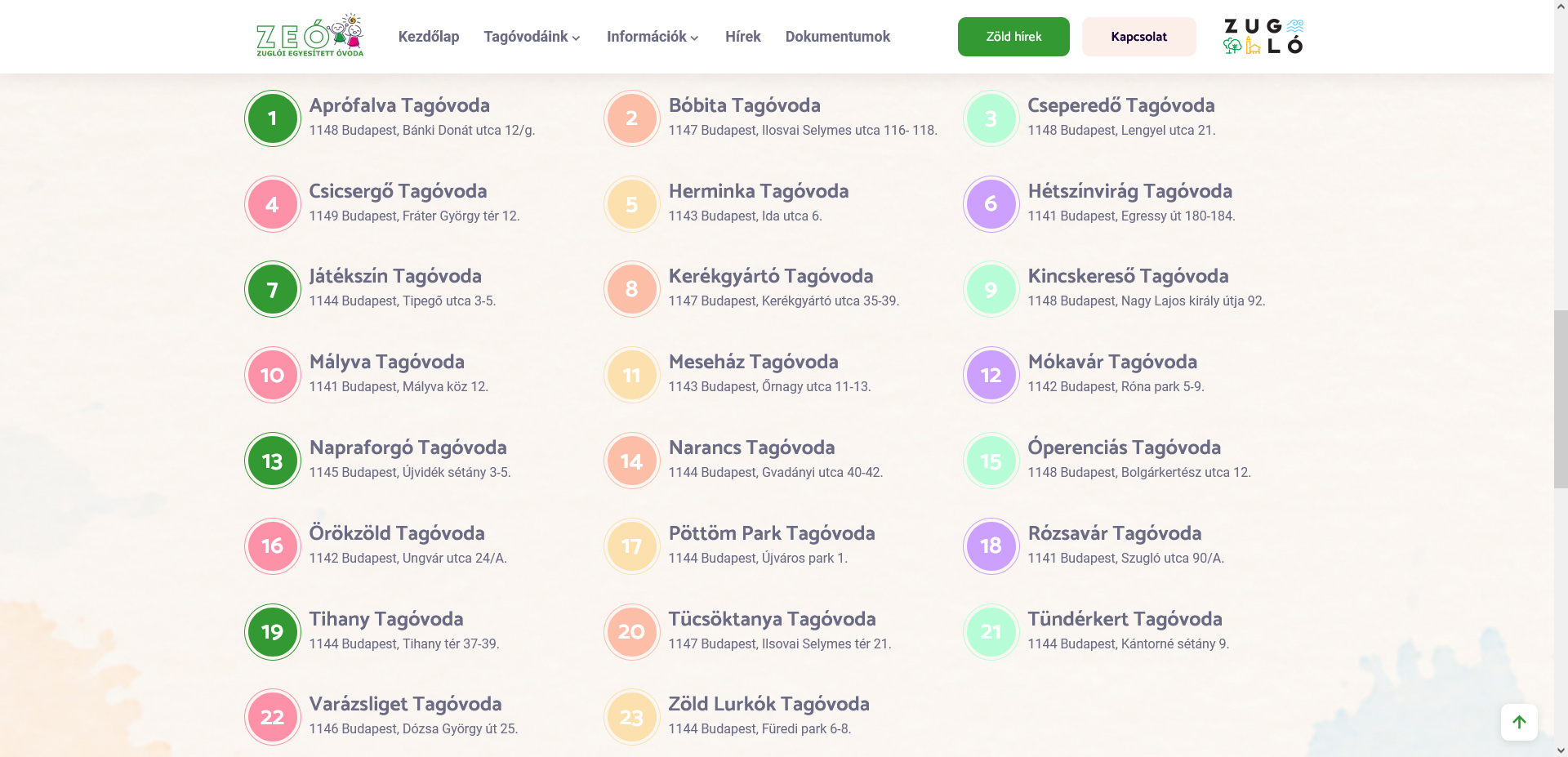
Task: Click the orange number 14 circle
Action: (x=631, y=461)
